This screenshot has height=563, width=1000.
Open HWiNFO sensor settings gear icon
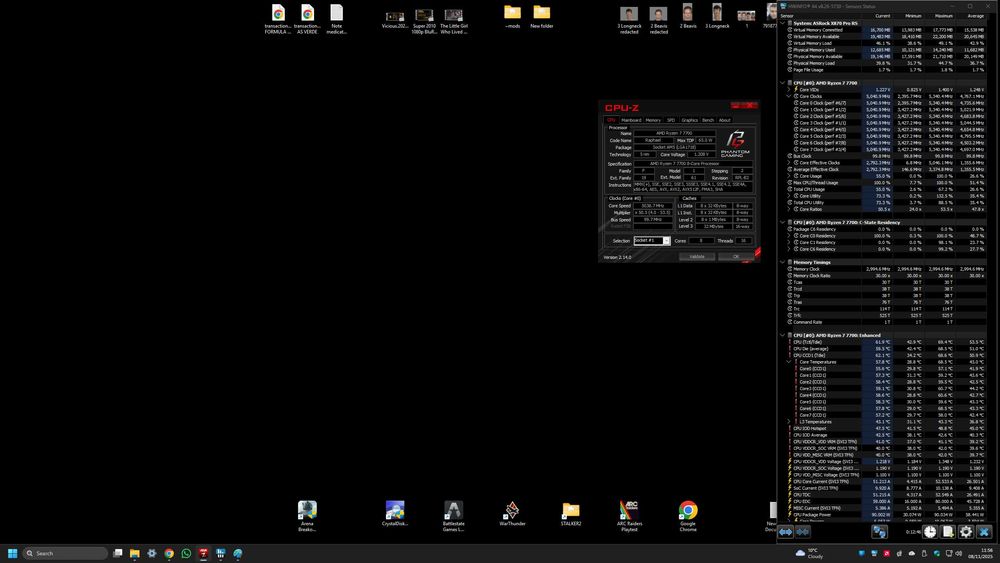(x=966, y=531)
